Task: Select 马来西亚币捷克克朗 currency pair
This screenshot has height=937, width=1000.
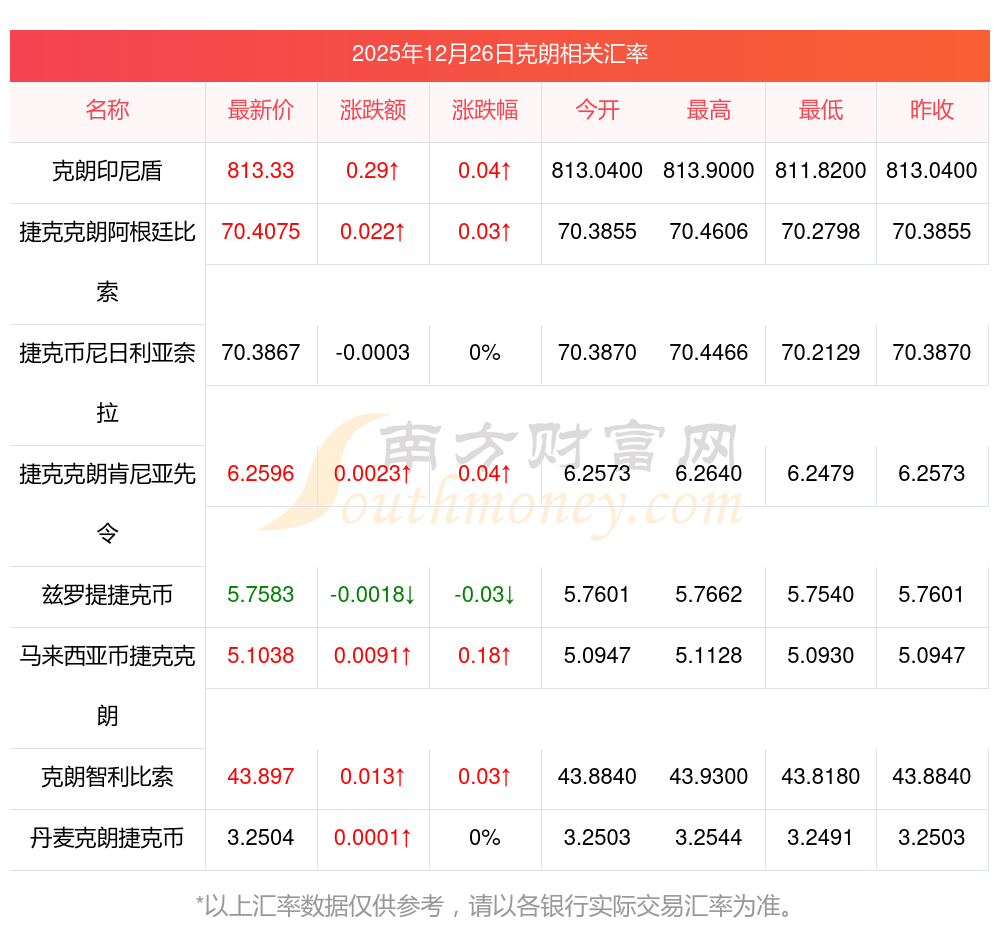Action: [x=107, y=686]
